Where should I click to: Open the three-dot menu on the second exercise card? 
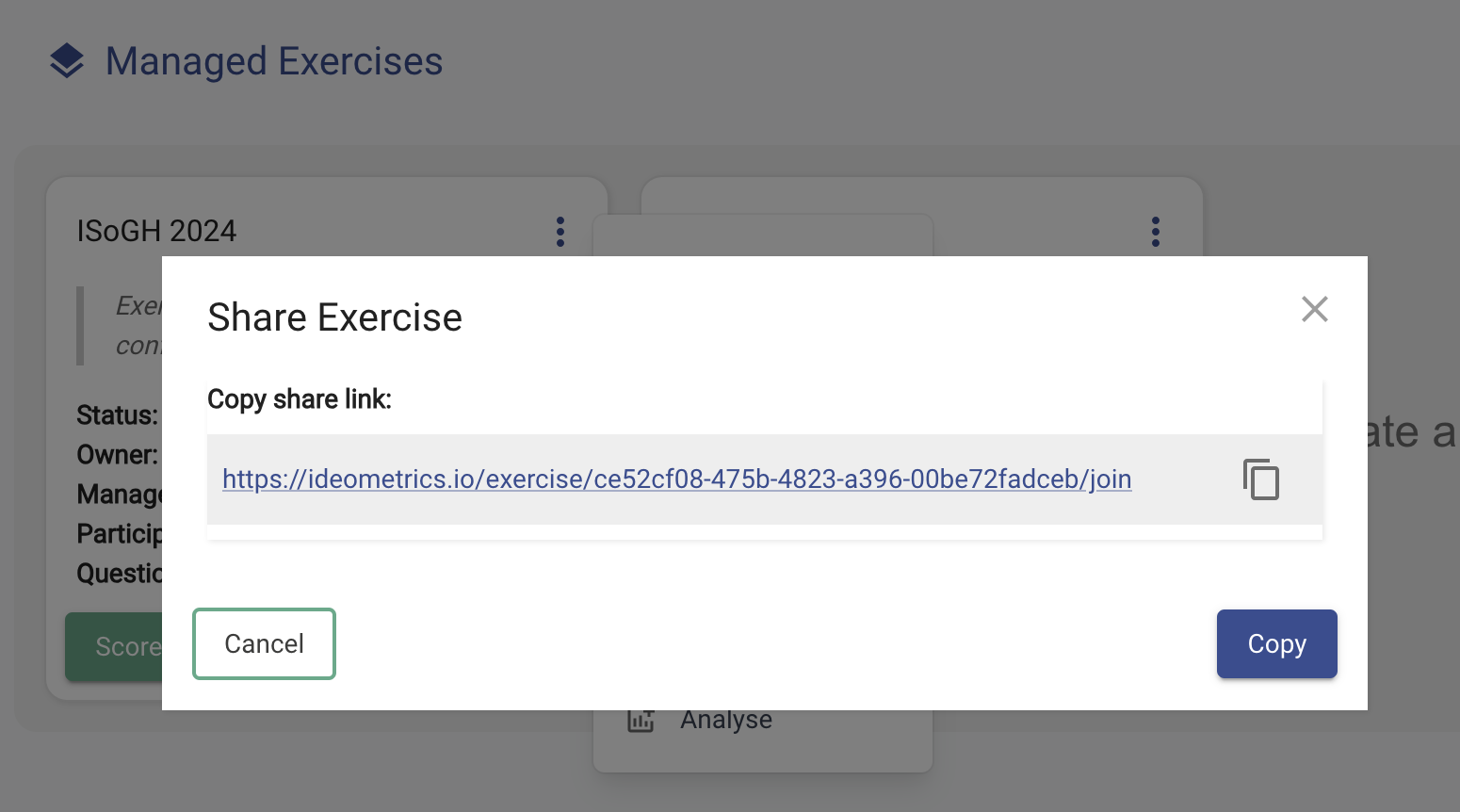(x=1156, y=232)
